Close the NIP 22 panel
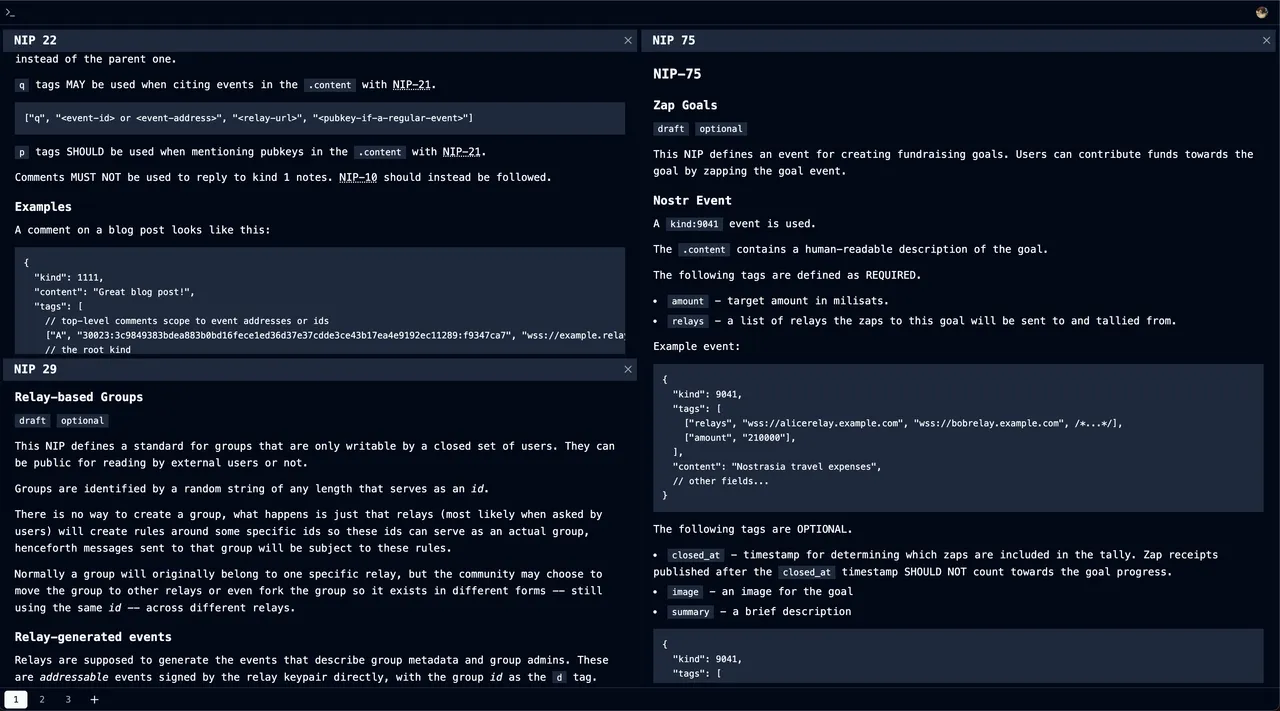Image resolution: width=1280 pixels, height=711 pixels. coord(628,40)
